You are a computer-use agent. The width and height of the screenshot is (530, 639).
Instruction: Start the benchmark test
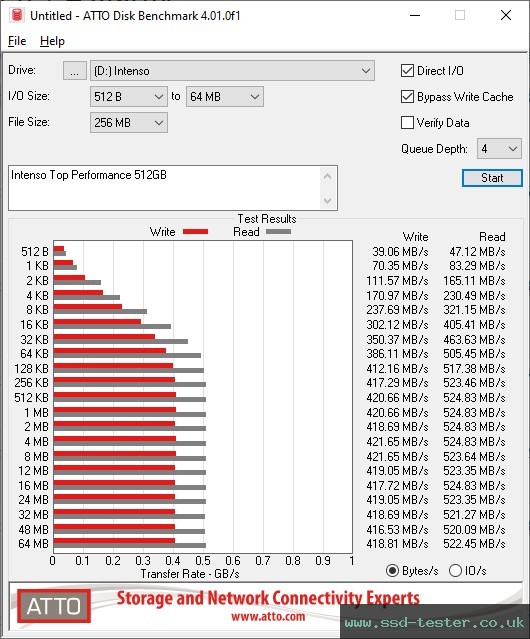492,178
